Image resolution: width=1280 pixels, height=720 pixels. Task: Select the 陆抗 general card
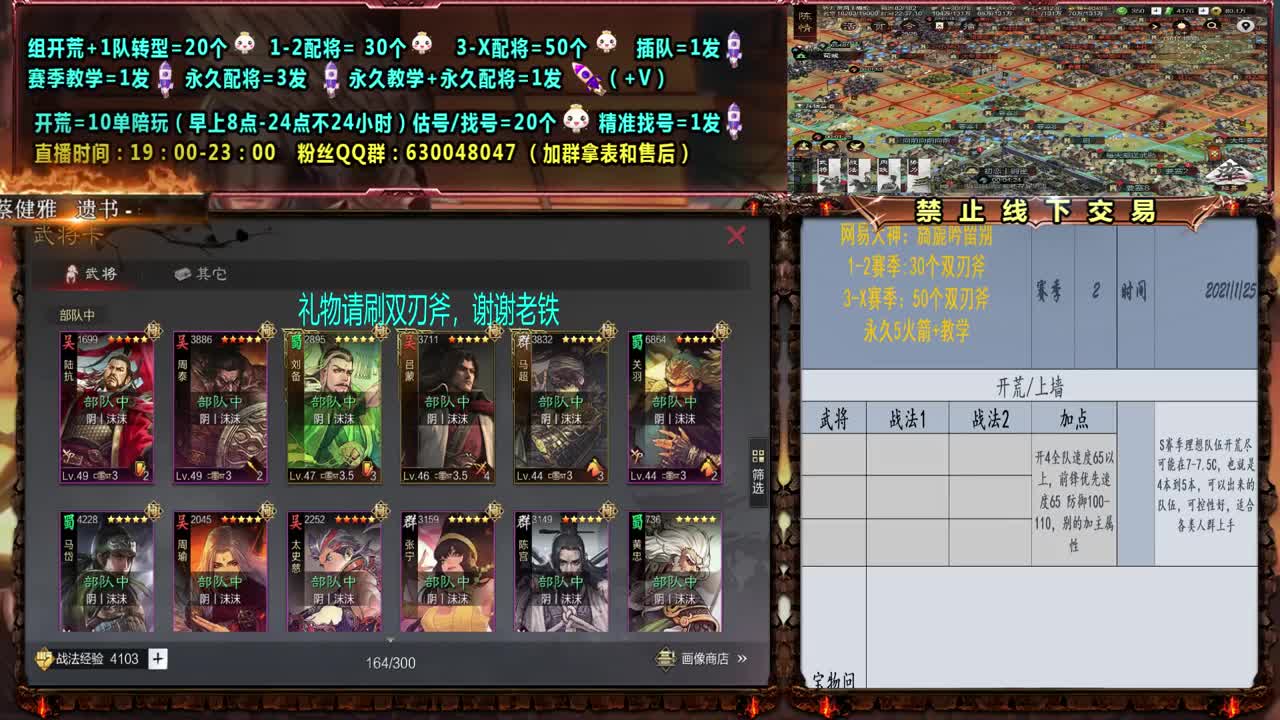[107, 407]
